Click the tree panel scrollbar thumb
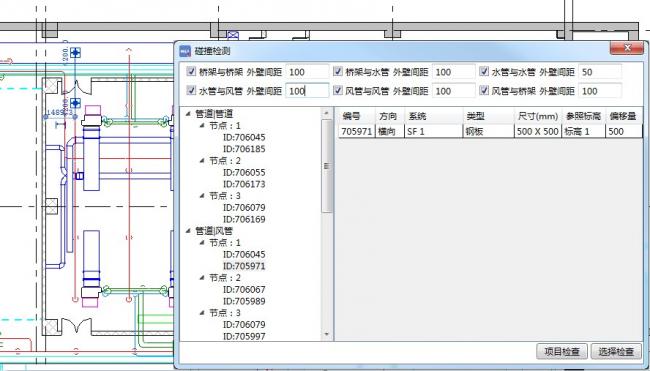This screenshot has width=650, height=371. click(327, 166)
